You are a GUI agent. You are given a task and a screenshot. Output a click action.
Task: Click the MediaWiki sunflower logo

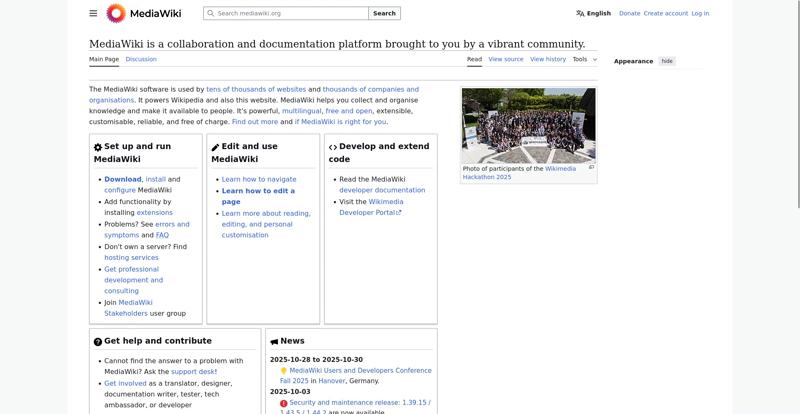tap(116, 13)
